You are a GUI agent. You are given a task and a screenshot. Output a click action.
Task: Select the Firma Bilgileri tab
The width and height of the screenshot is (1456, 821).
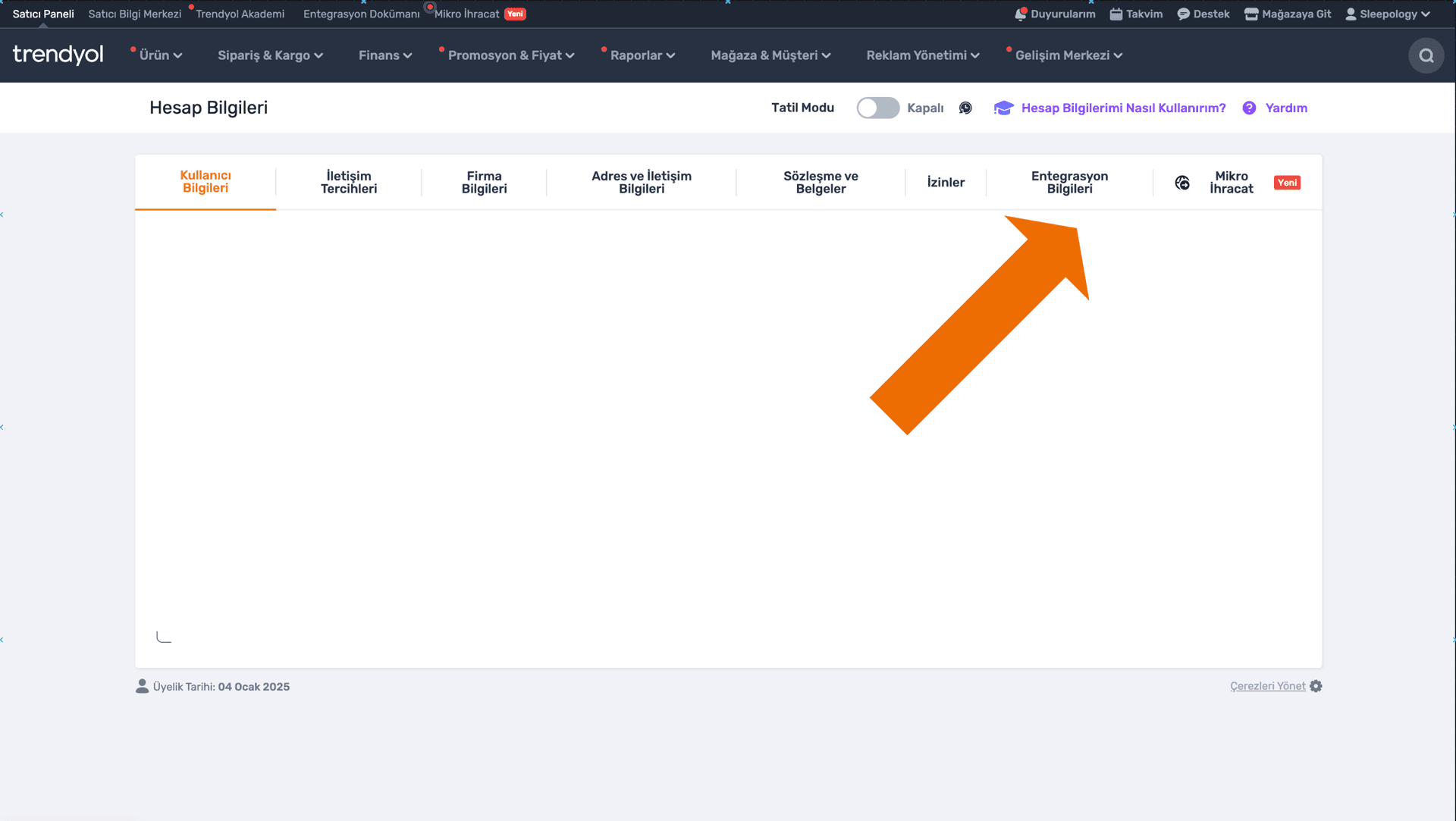pyautogui.click(x=484, y=183)
